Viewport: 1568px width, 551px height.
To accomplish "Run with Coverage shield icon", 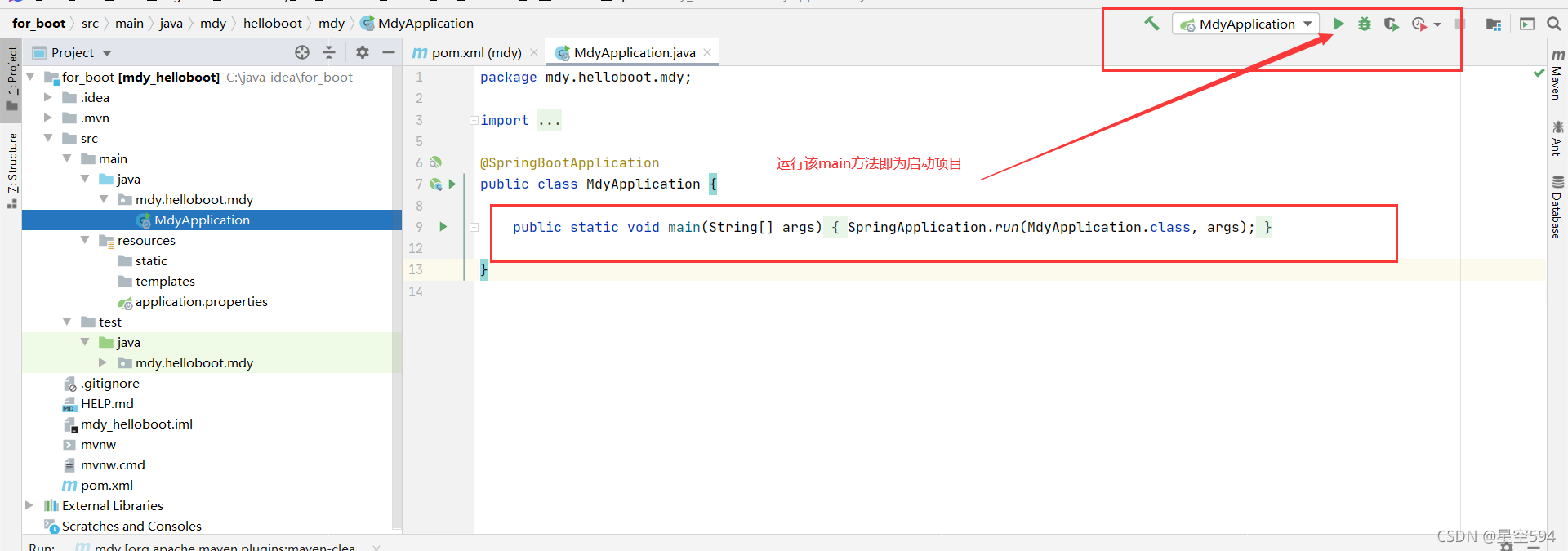I will [1391, 24].
